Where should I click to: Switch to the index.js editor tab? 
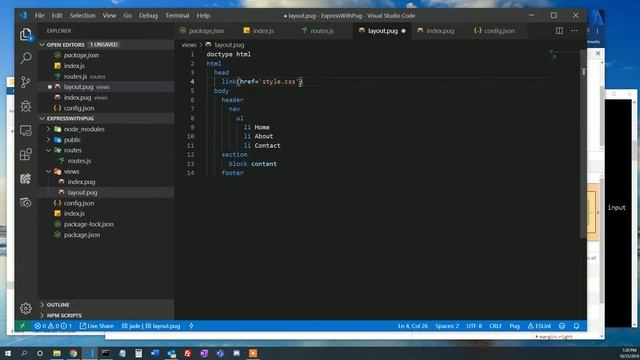263,31
